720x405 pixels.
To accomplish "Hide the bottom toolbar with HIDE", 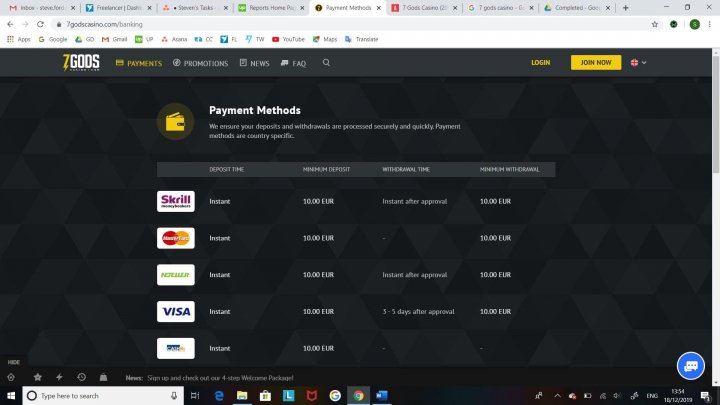I will [x=14, y=362].
